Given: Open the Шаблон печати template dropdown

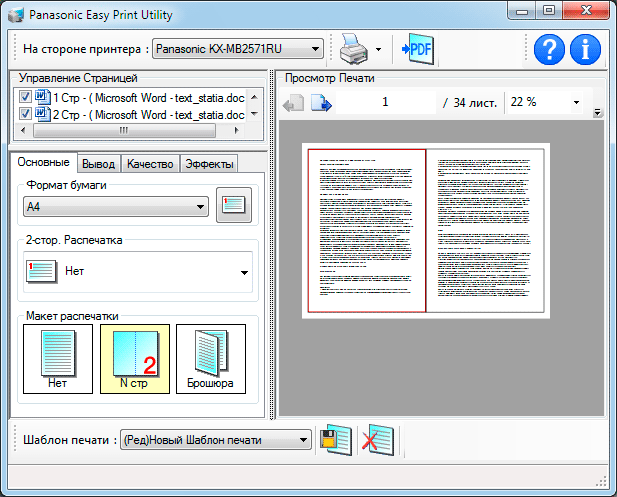Looking at the screenshot, I should (x=216, y=440).
